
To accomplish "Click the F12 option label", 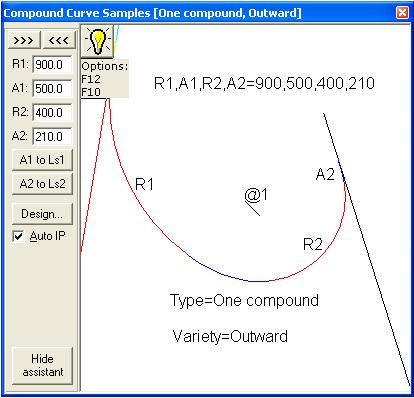I will 91,79.
